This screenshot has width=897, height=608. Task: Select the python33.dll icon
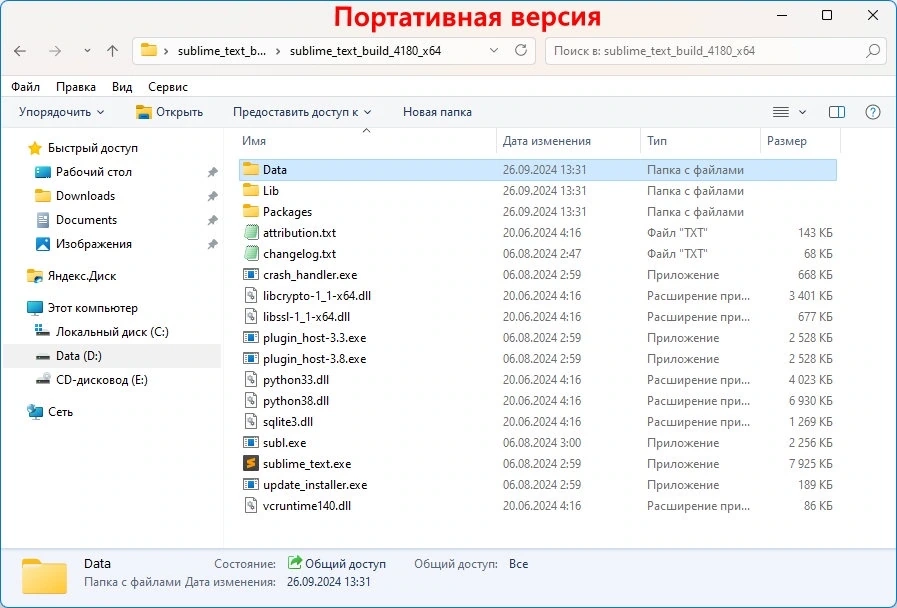[x=251, y=380]
